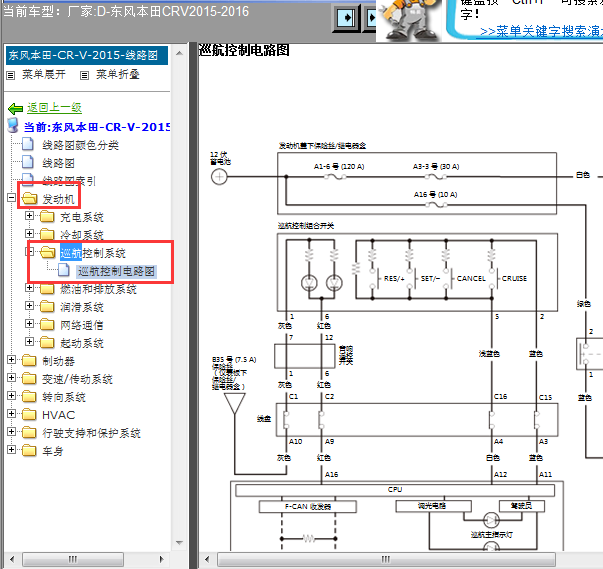
Task: Expand the 制动器 node
Action: [x=12, y=359]
